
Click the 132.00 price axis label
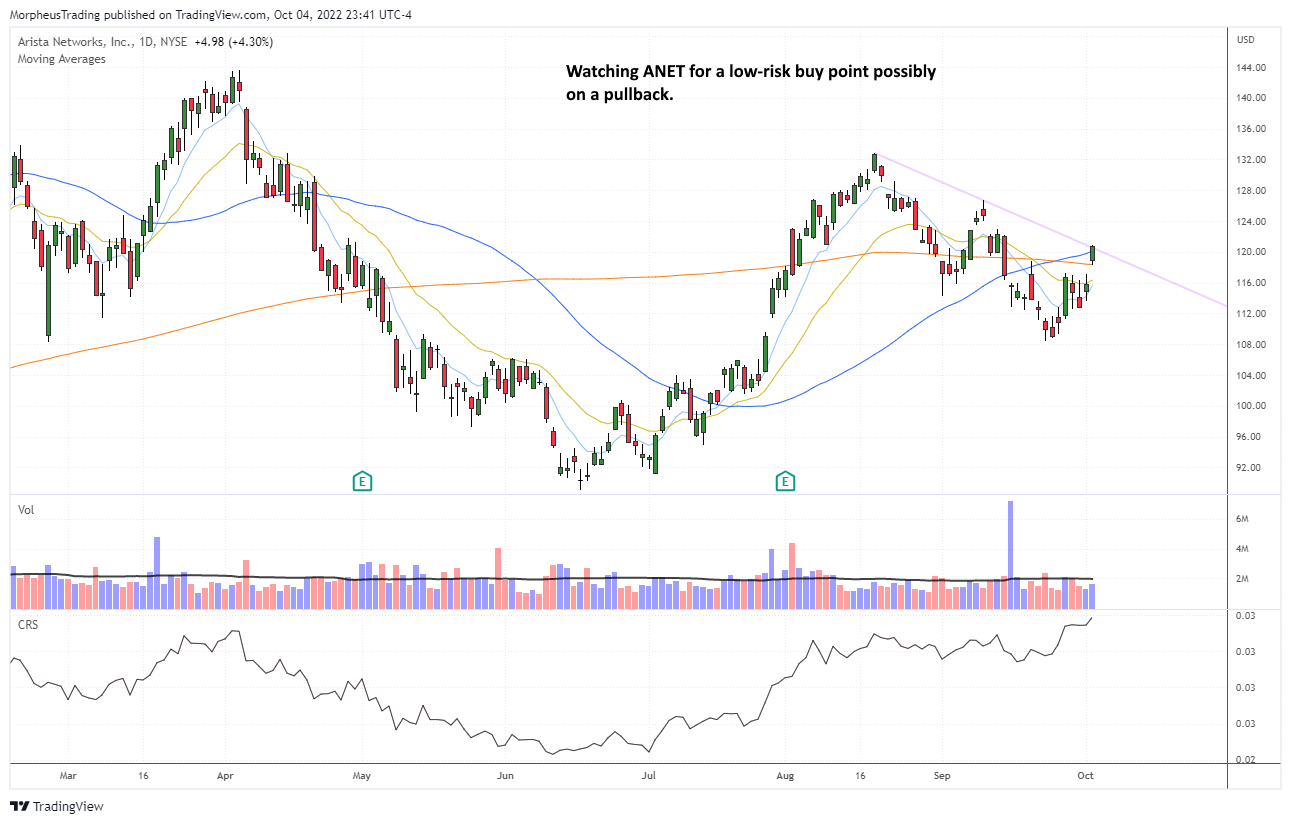[1251, 160]
